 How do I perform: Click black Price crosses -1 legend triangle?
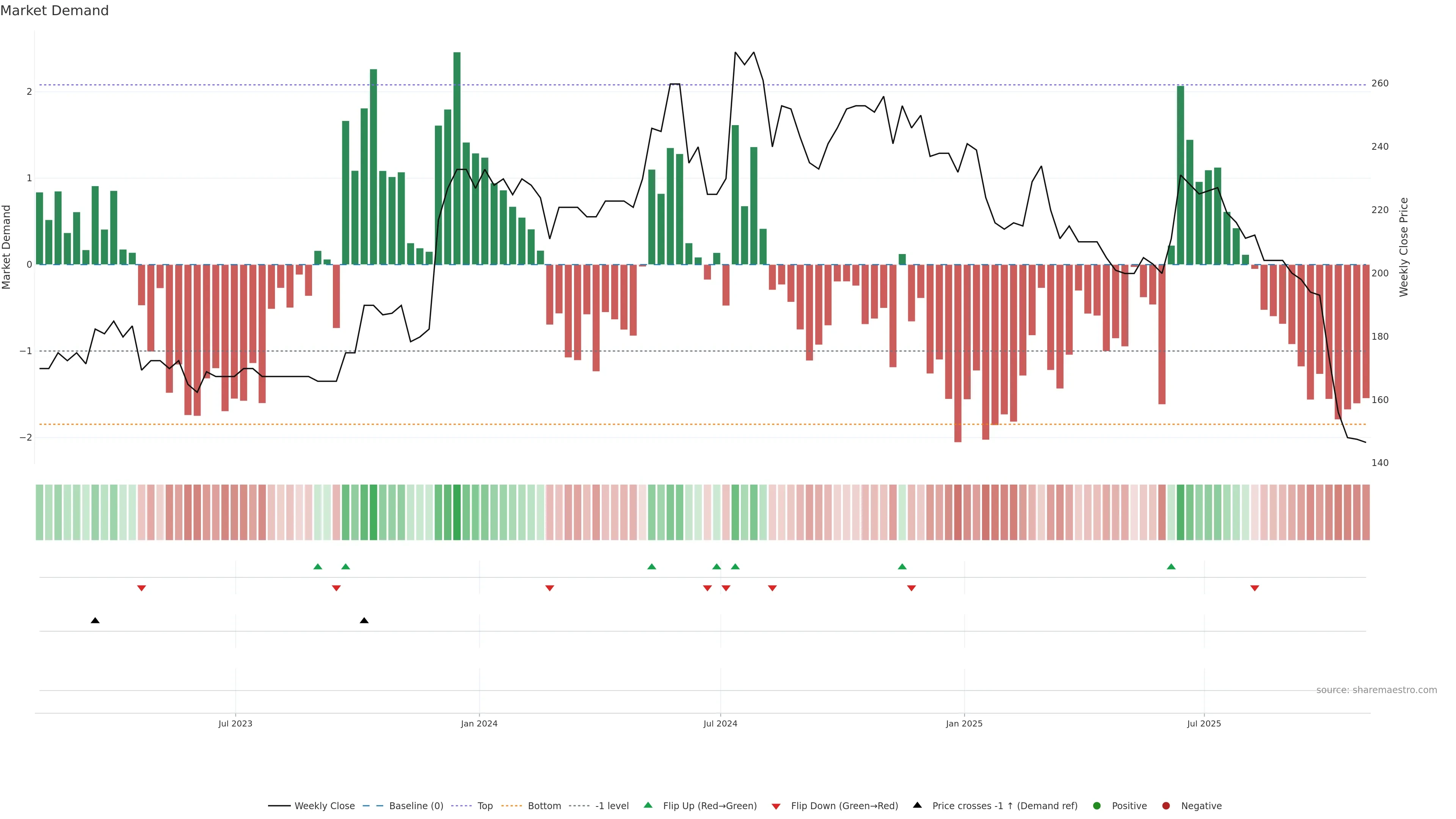tap(917, 805)
